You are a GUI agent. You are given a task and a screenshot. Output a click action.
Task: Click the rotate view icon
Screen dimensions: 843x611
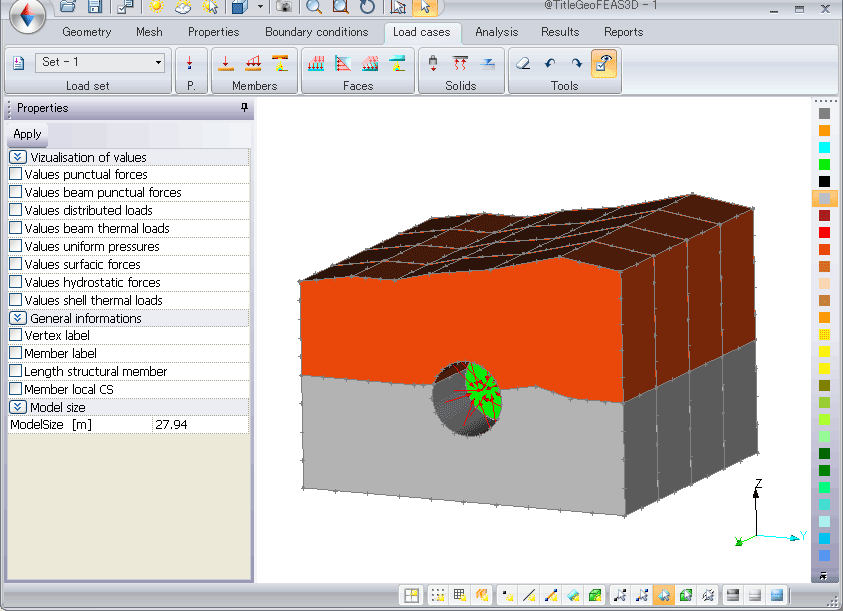(367, 7)
